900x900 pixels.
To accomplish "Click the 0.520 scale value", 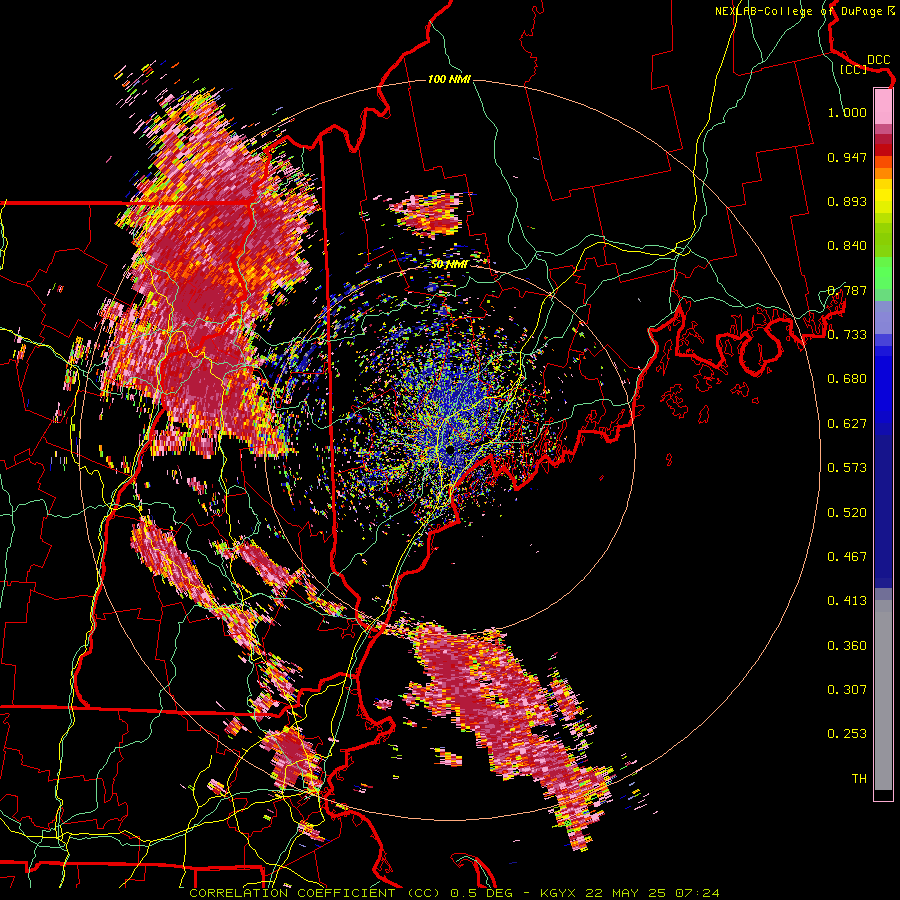I will [847, 513].
